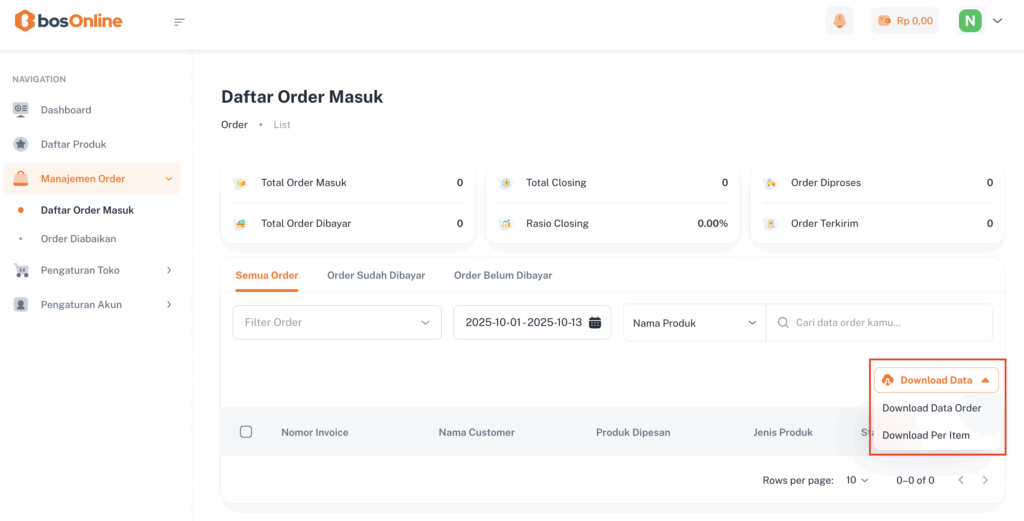
Task: Select Download Data Order option
Action: [x=931, y=408]
